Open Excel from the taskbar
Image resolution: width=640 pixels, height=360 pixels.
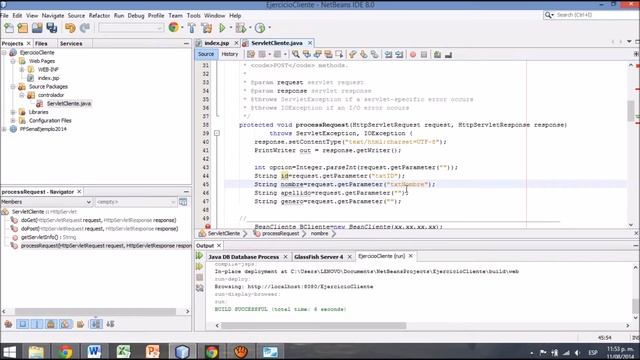[x=123, y=351]
